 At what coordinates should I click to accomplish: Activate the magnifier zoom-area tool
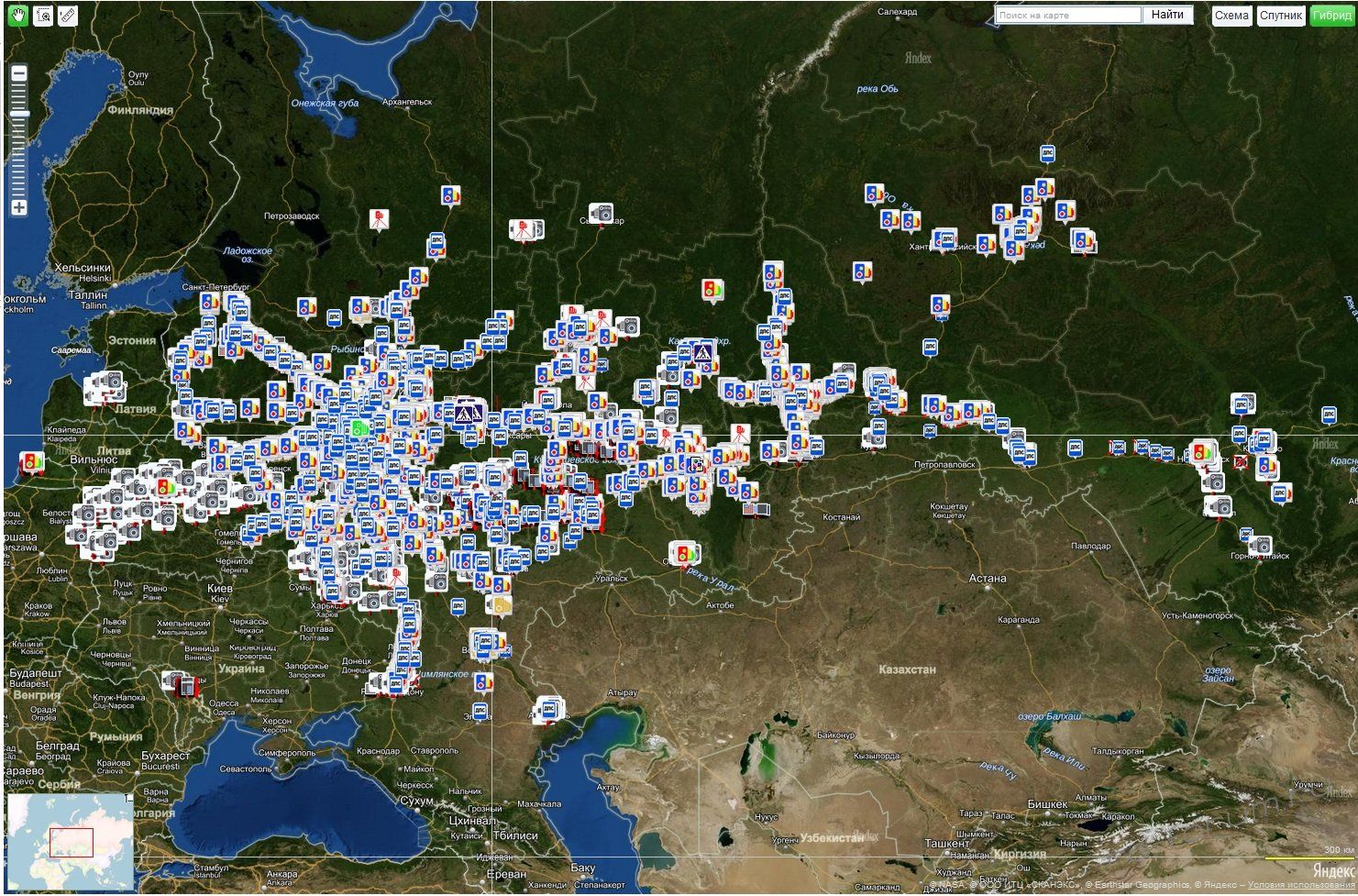(42, 16)
